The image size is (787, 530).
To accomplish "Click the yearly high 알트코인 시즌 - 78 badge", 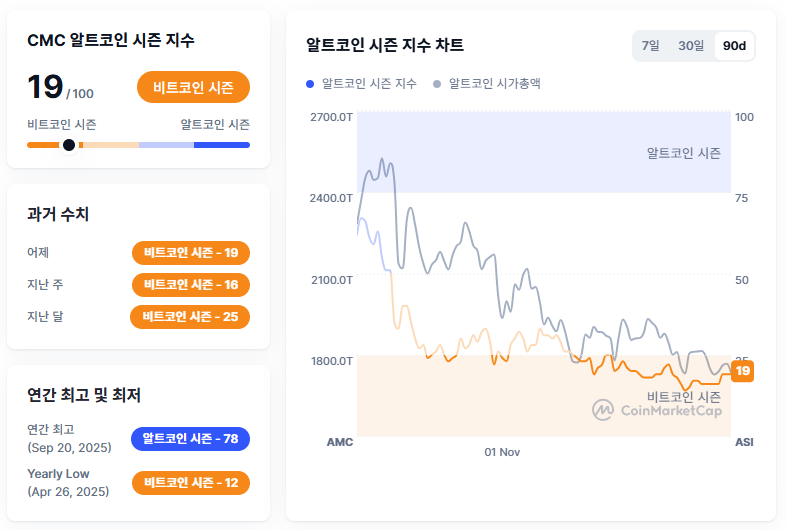I will [190, 439].
